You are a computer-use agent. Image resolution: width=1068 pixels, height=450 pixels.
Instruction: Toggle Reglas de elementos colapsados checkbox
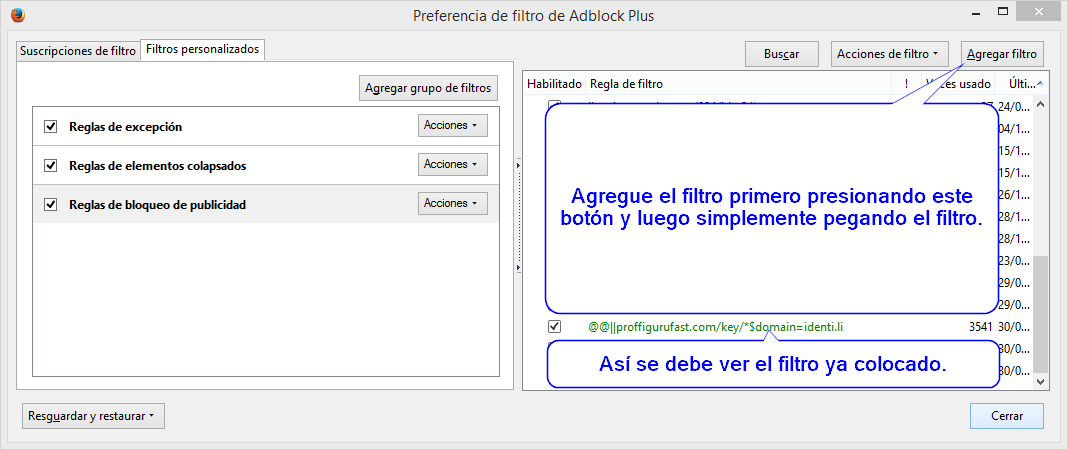(x=50, y=165)
